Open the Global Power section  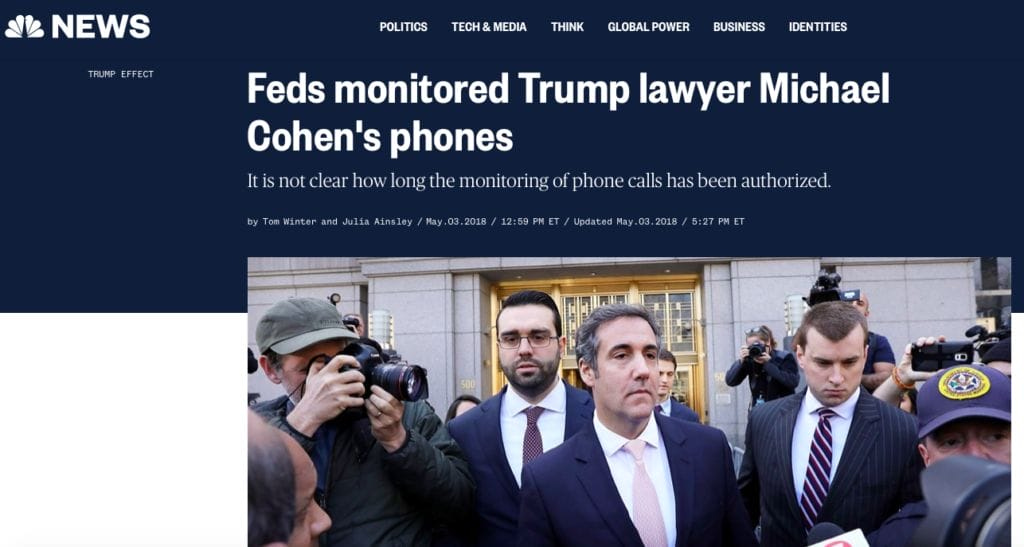tap(648, 27)
